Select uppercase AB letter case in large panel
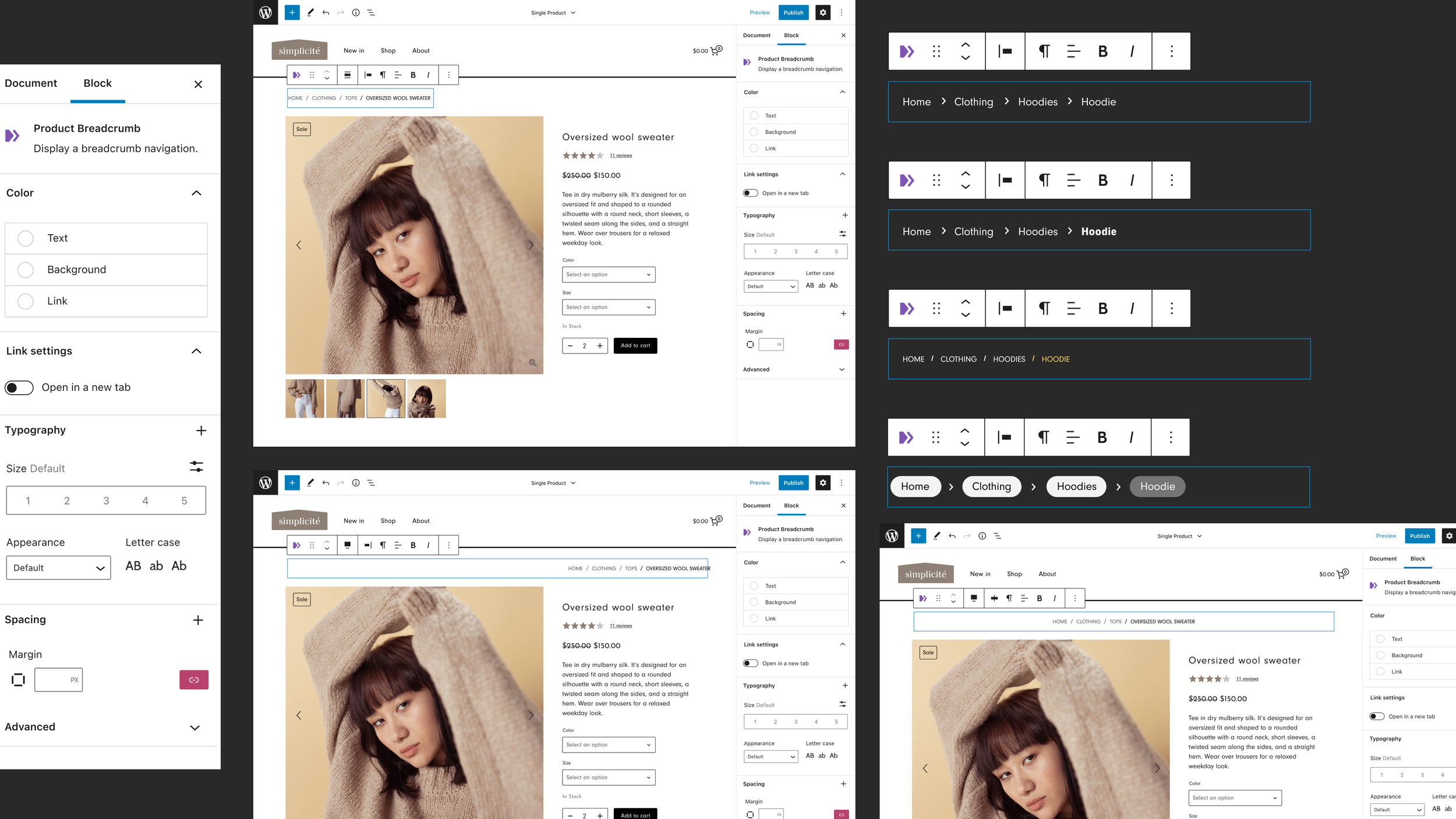Image resolution: width=1456 pixels, height=819 pixels. 133,566
